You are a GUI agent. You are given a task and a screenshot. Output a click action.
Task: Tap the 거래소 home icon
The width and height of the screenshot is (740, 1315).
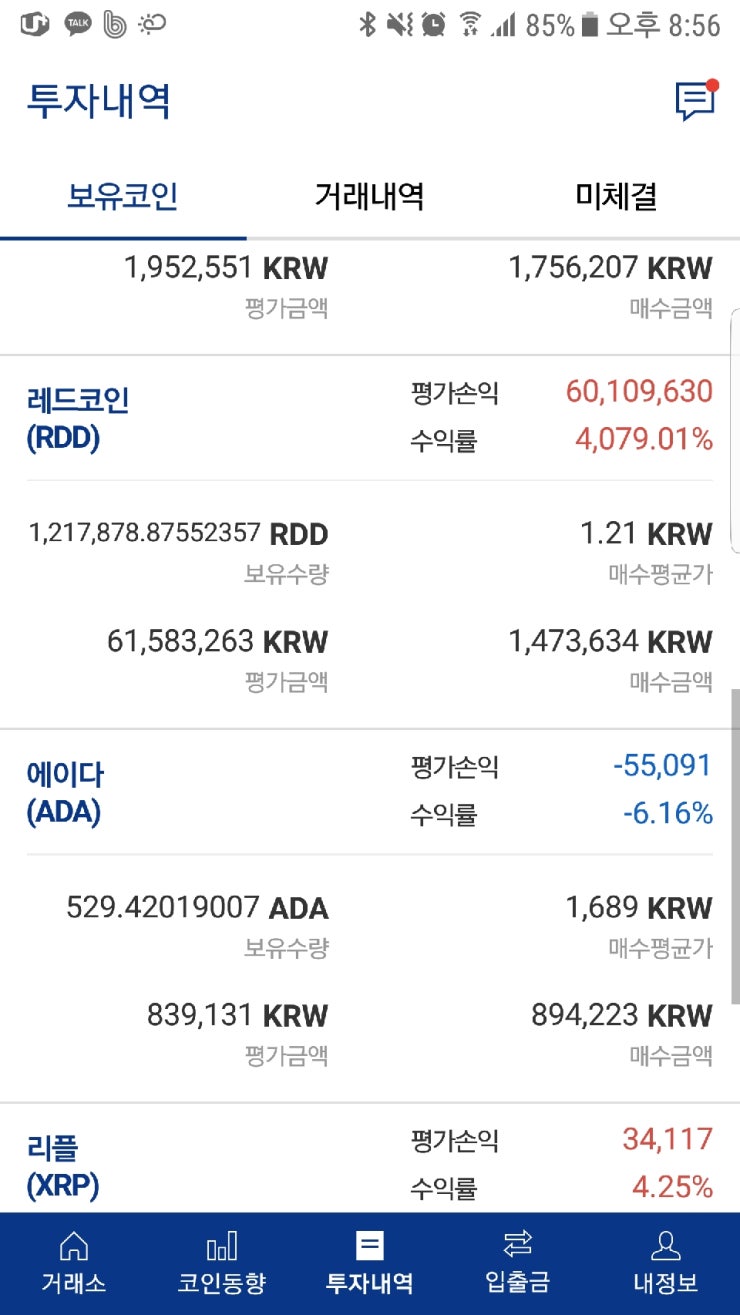73,1245
